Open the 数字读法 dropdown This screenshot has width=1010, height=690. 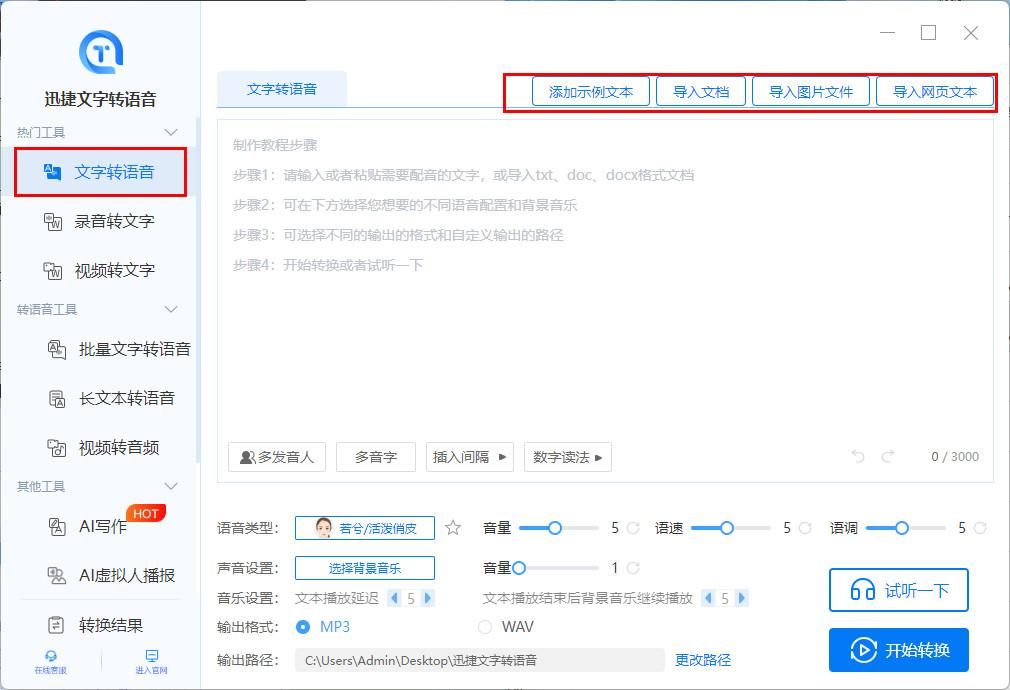tap(567, 457)
